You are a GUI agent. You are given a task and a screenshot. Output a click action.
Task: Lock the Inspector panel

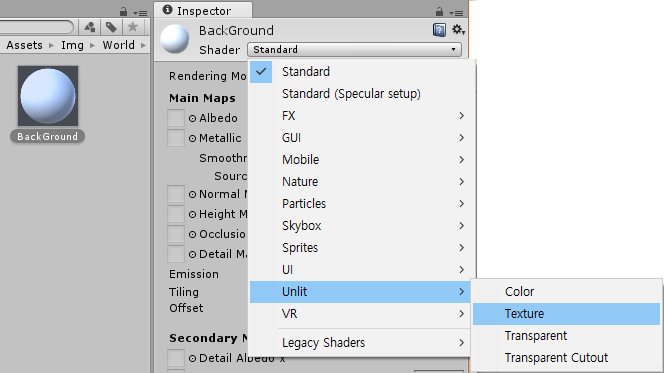(440, 12)
